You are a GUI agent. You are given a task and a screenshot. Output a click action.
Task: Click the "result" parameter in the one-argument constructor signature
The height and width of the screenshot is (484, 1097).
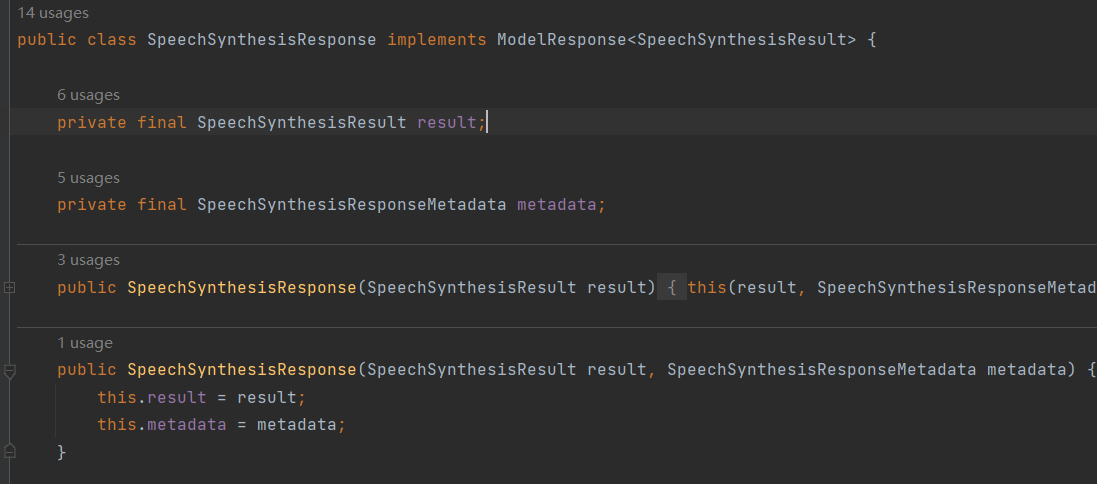pos(616,287)
